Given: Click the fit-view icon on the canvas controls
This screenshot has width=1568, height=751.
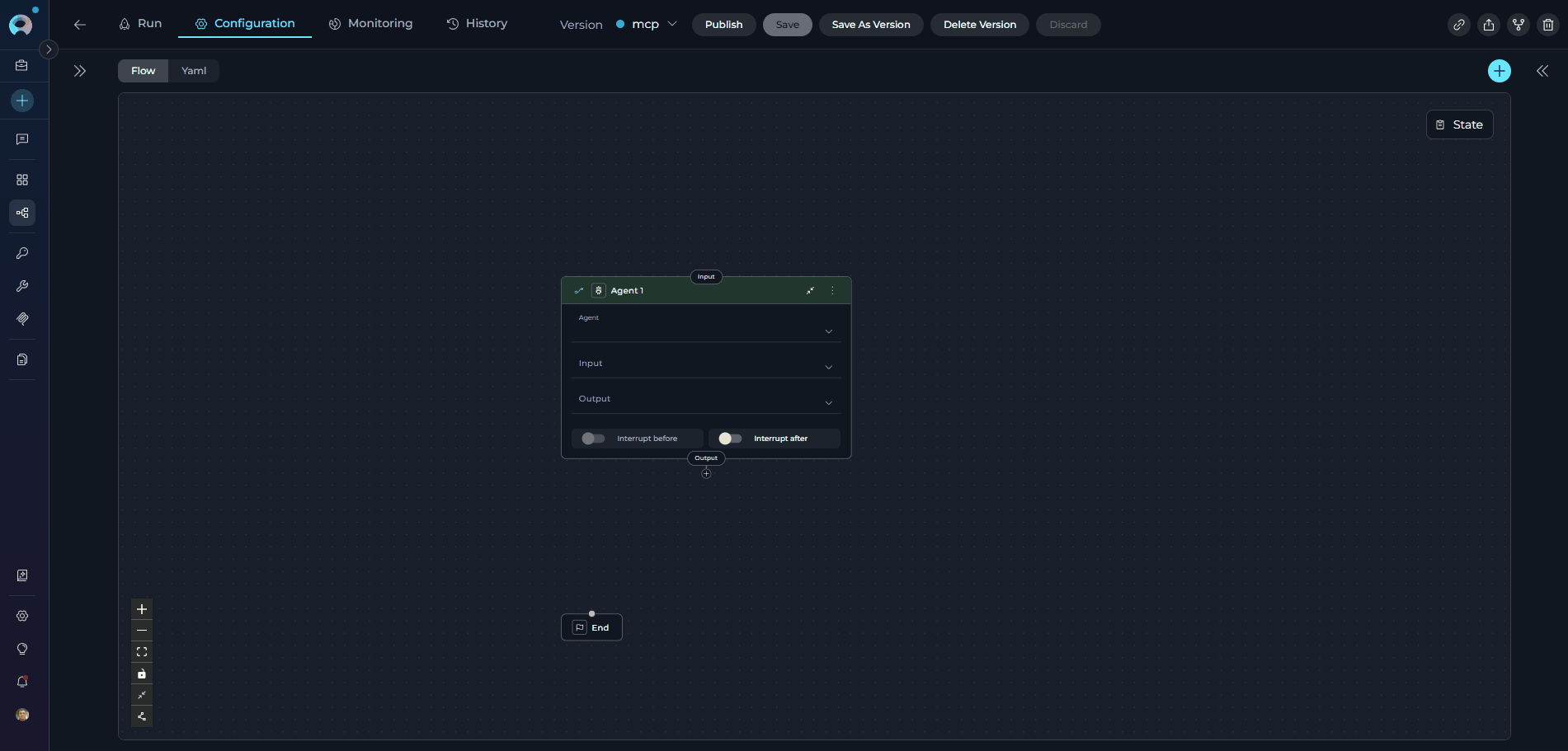Looking at the screenshot, I should pyautogui.click(x=141, y=651).
